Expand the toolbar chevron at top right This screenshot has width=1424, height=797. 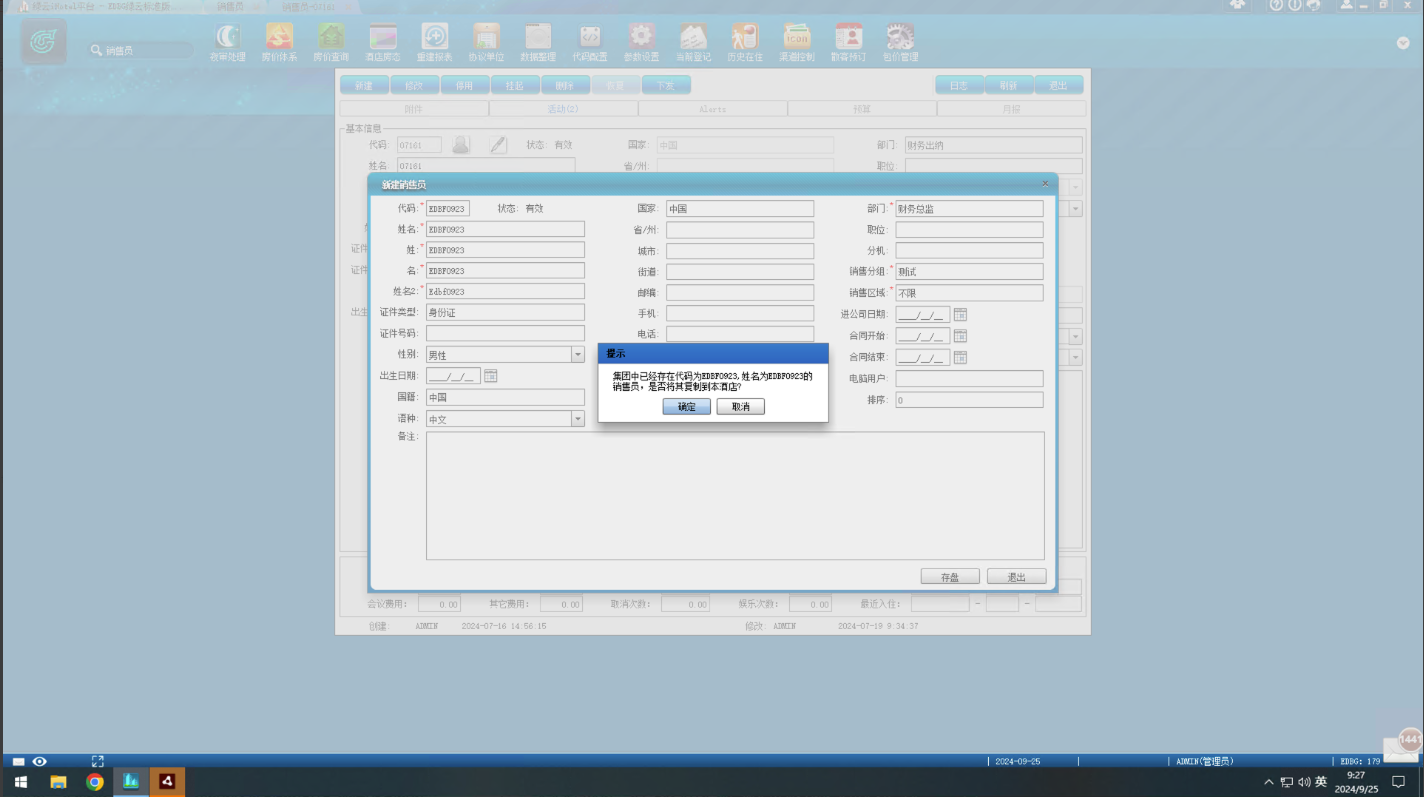point(1403,43)
